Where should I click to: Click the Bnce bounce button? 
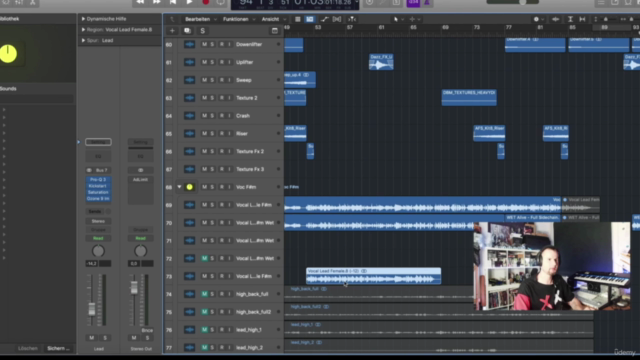click(x=147, y=330)
